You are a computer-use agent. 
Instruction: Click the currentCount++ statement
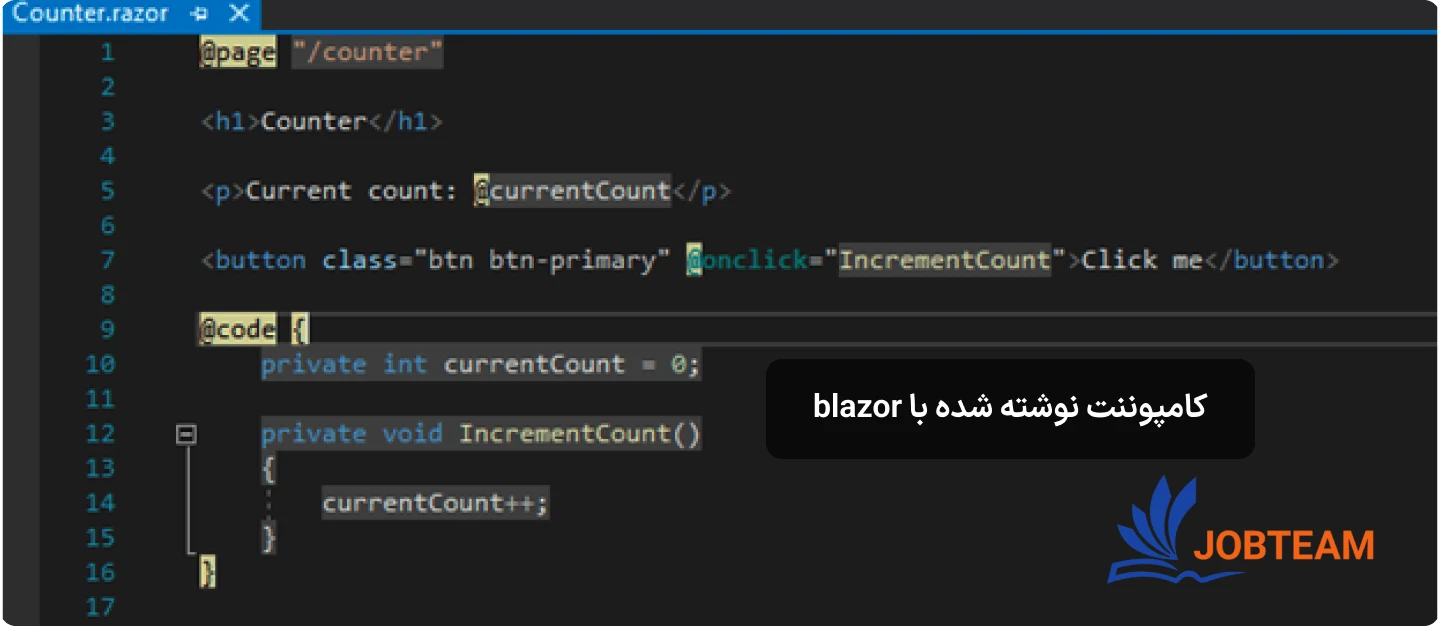pos(435,503)
